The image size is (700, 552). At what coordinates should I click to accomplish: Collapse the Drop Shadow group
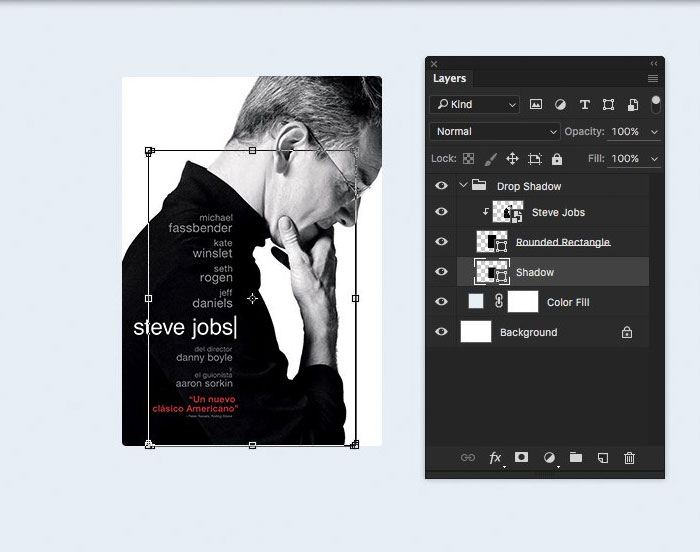(x=463, y=184)
